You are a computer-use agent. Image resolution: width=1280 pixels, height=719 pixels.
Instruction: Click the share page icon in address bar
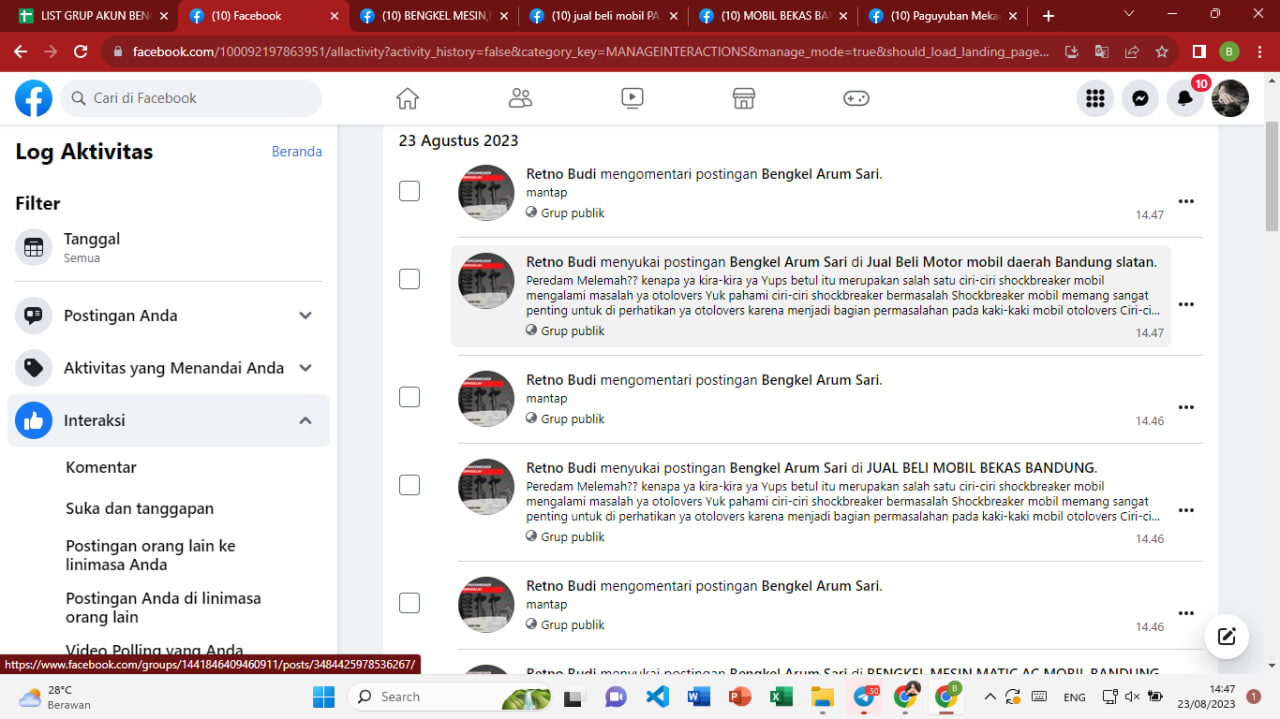point(1132,51)
